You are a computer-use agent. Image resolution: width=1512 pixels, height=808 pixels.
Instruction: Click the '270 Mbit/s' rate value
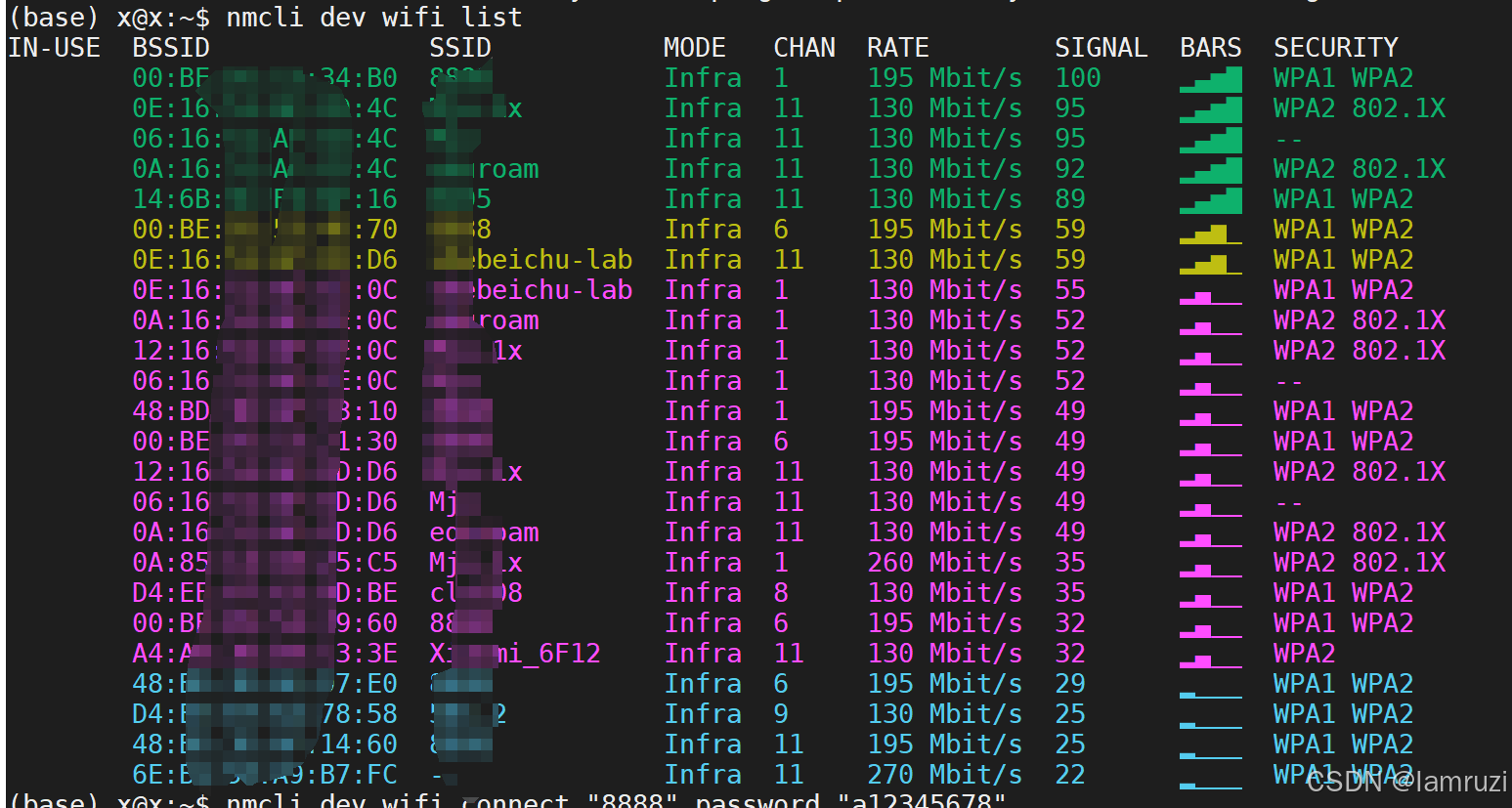(945, 775)
